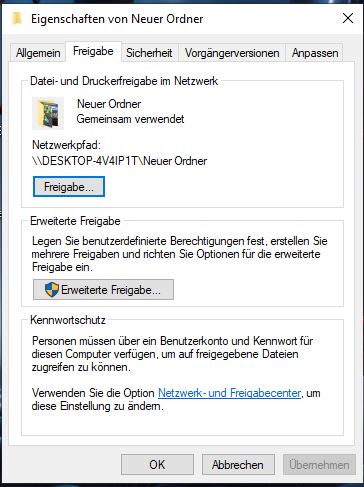Viewport: 364px width, 487px height.
Task: Confirm the dialog with OK
Action: pos(157,465)
